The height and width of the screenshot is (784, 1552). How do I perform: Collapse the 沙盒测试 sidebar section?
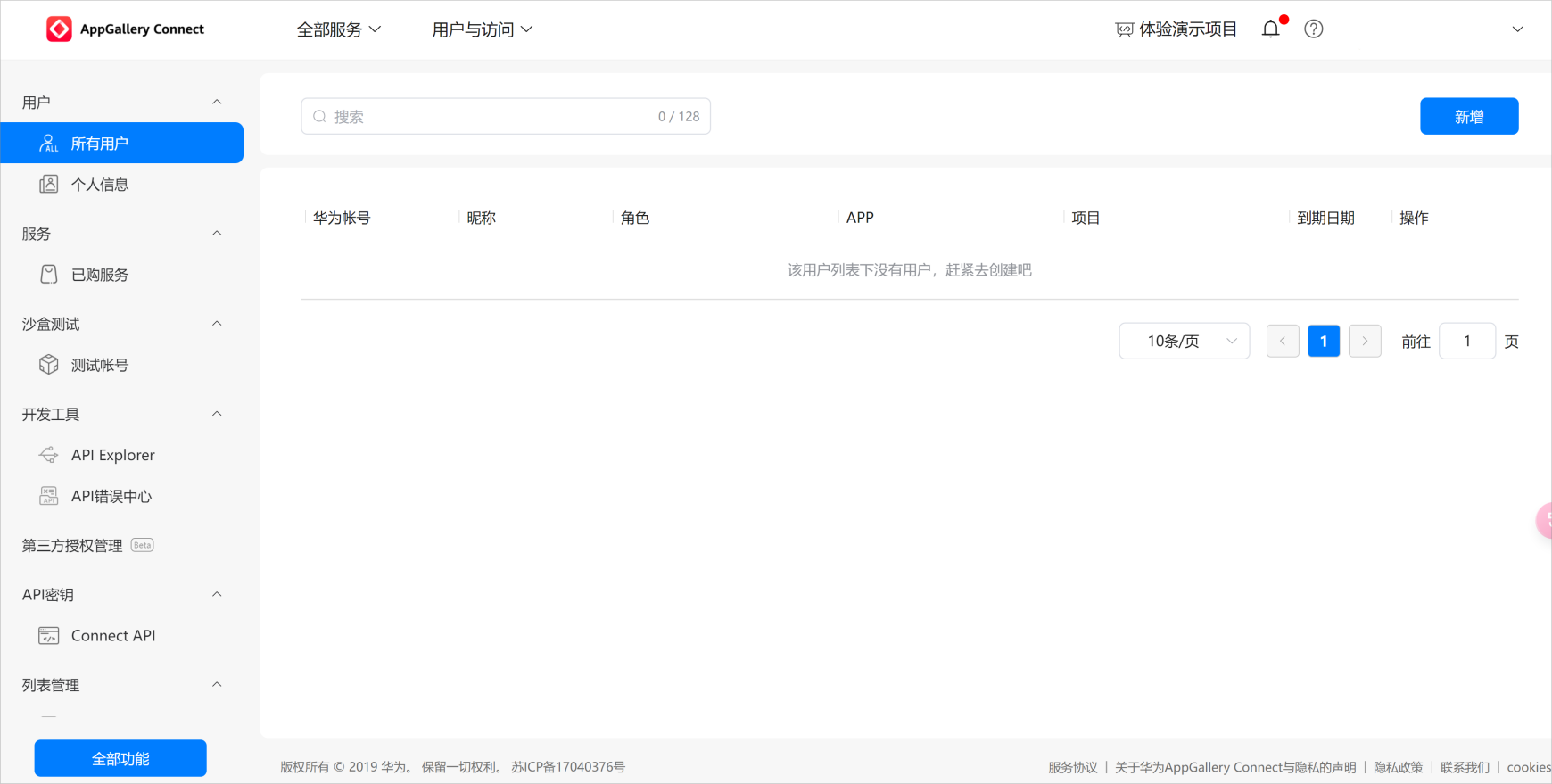(x=217, y=324)
